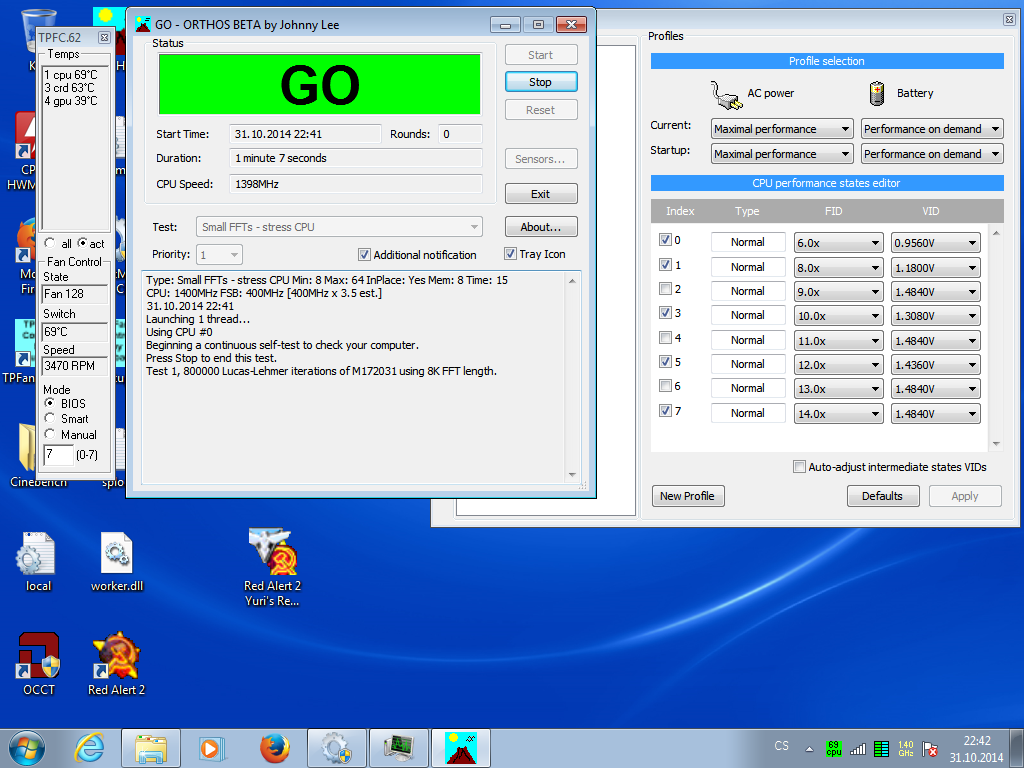The height and width of the screenshot is (768, 1024).
Task: Open Windows Media Player in taskbar
Action: (211, 747)
